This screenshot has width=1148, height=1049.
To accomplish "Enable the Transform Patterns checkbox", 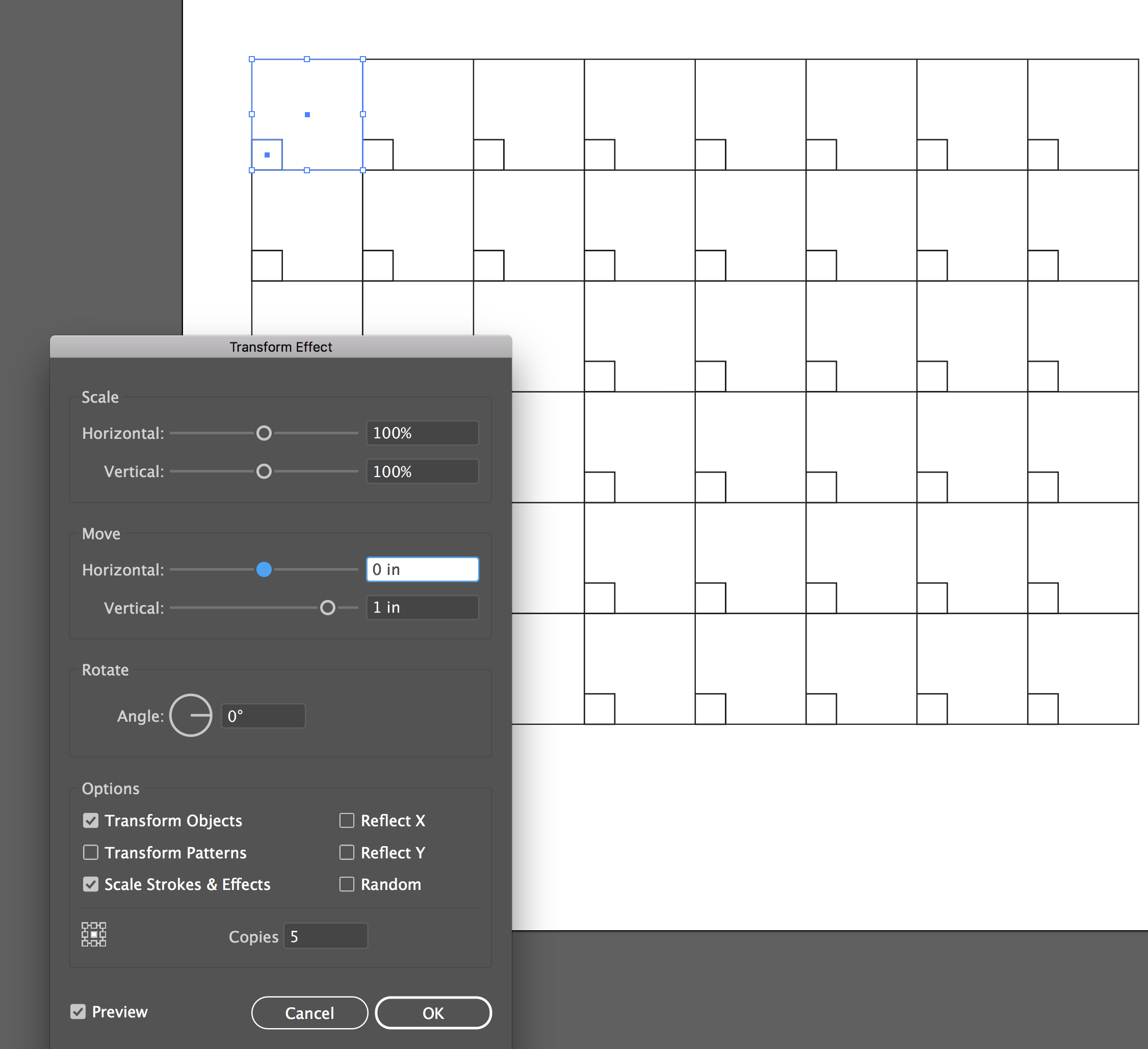I will tap(91, 853).
